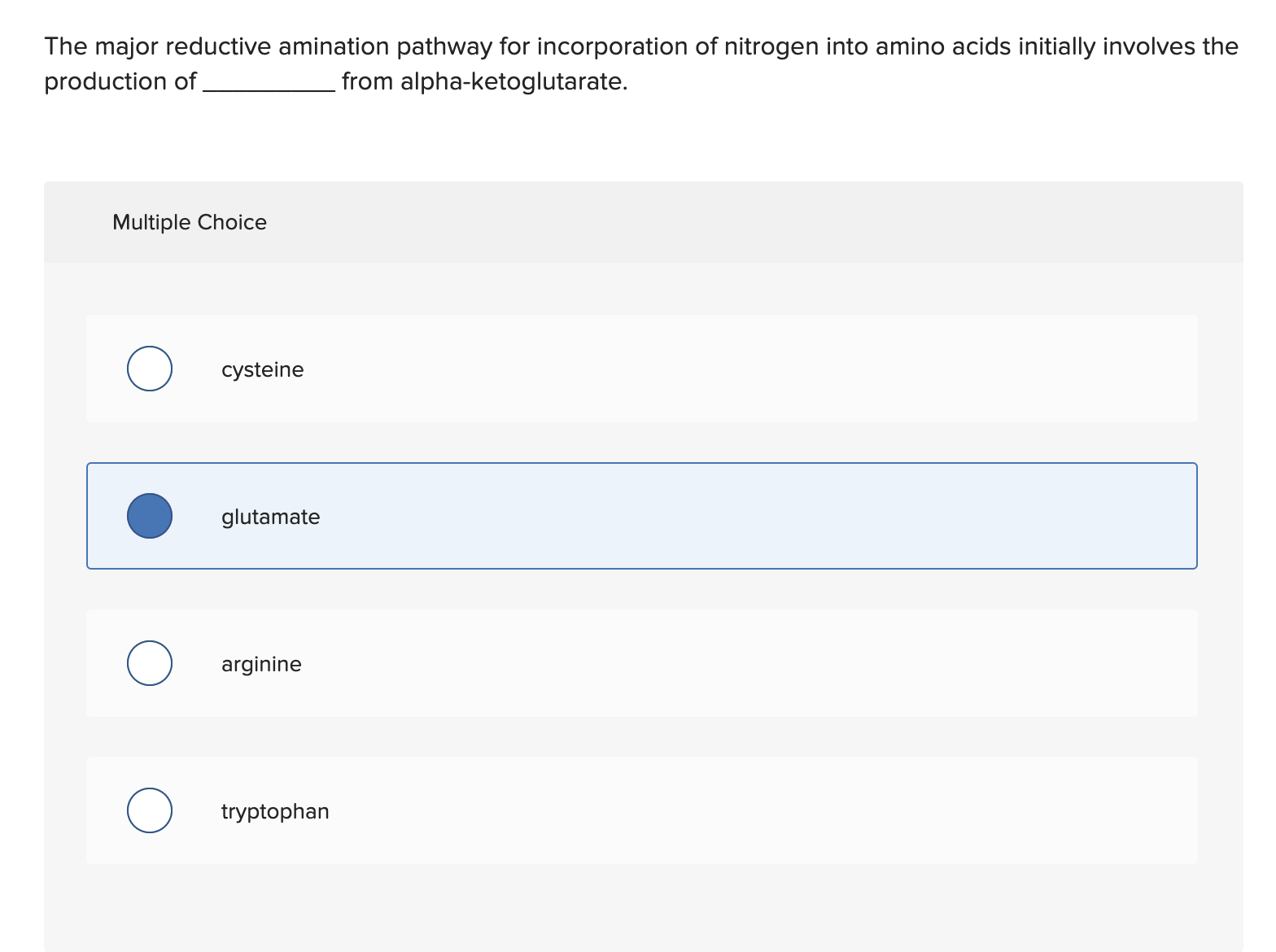Click the Multiple Choice header

189,221
